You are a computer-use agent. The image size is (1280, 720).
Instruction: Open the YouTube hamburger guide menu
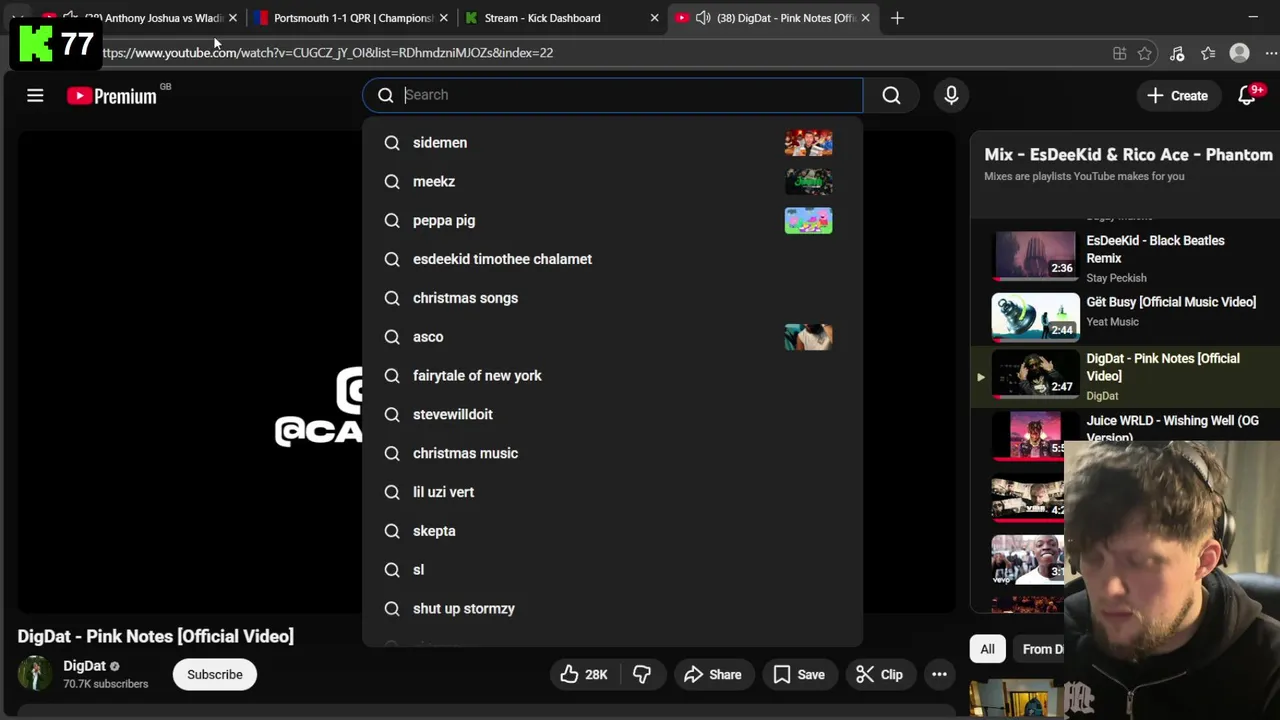(x=35, y=96)
